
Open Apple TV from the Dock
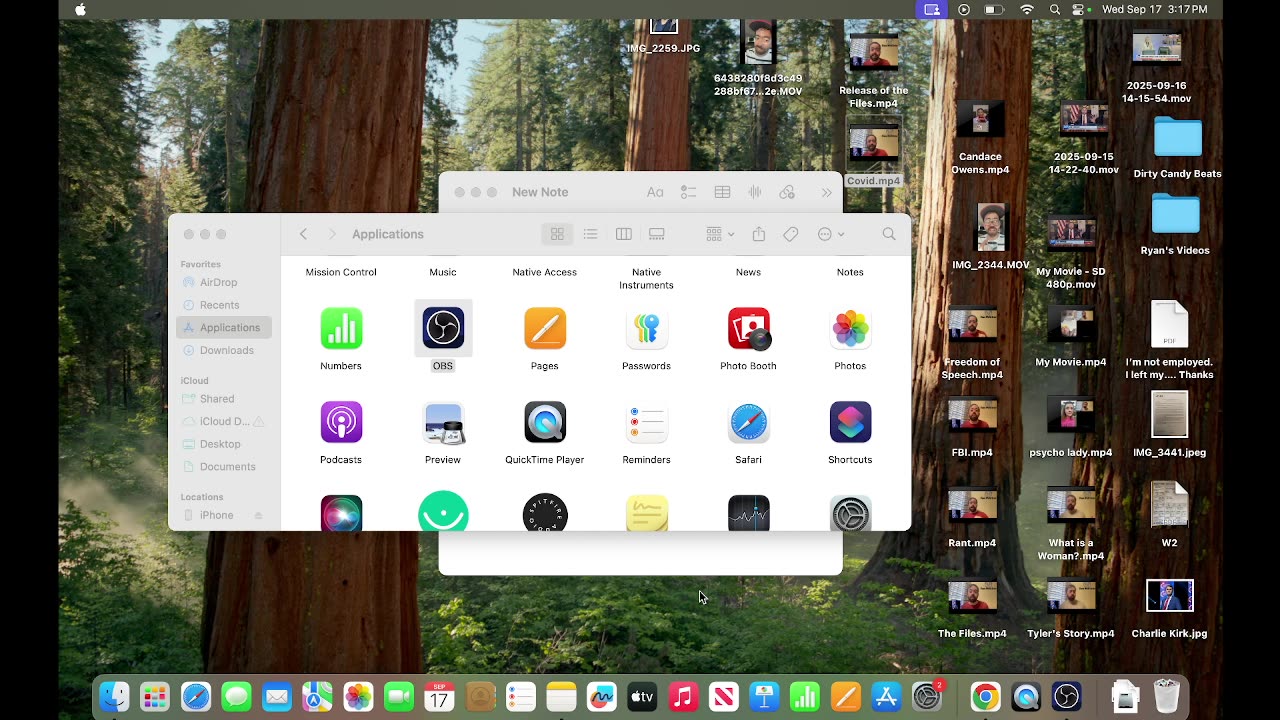coord(642,697)
